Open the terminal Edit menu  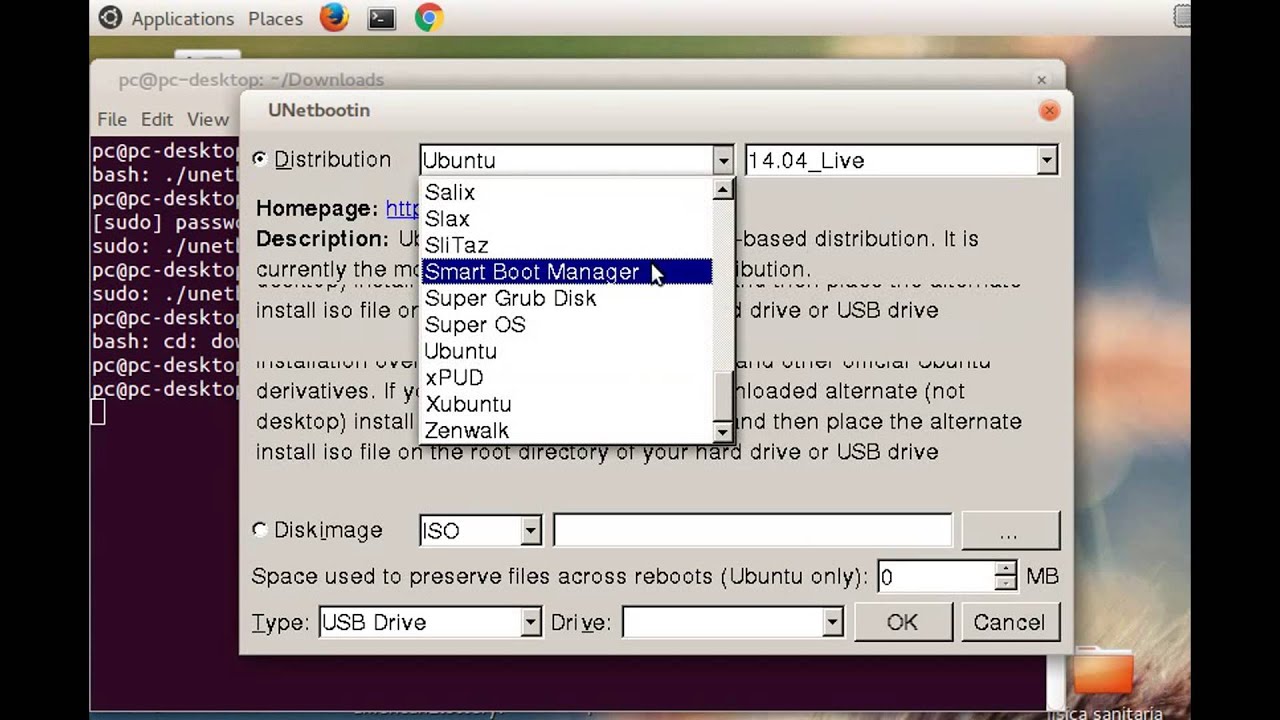(156, 119)
